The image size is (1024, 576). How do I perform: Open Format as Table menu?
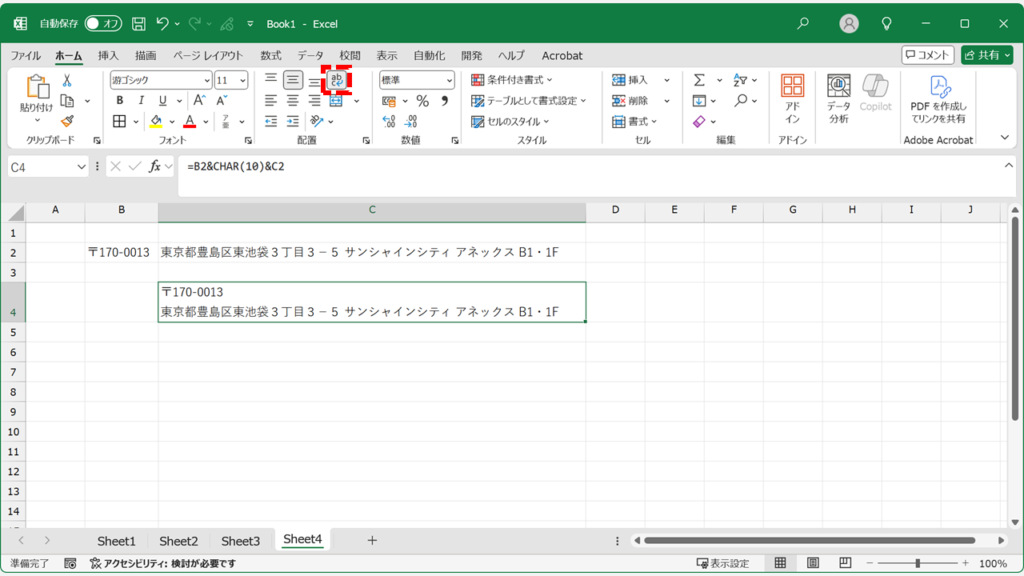(x=529, y=101)
